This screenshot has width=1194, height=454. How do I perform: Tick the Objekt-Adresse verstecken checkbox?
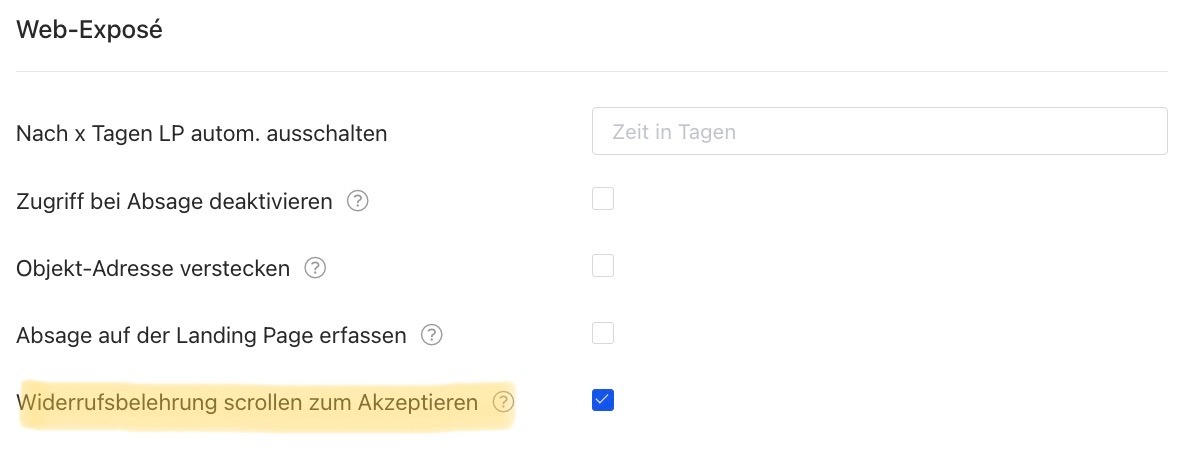point(603,266)
